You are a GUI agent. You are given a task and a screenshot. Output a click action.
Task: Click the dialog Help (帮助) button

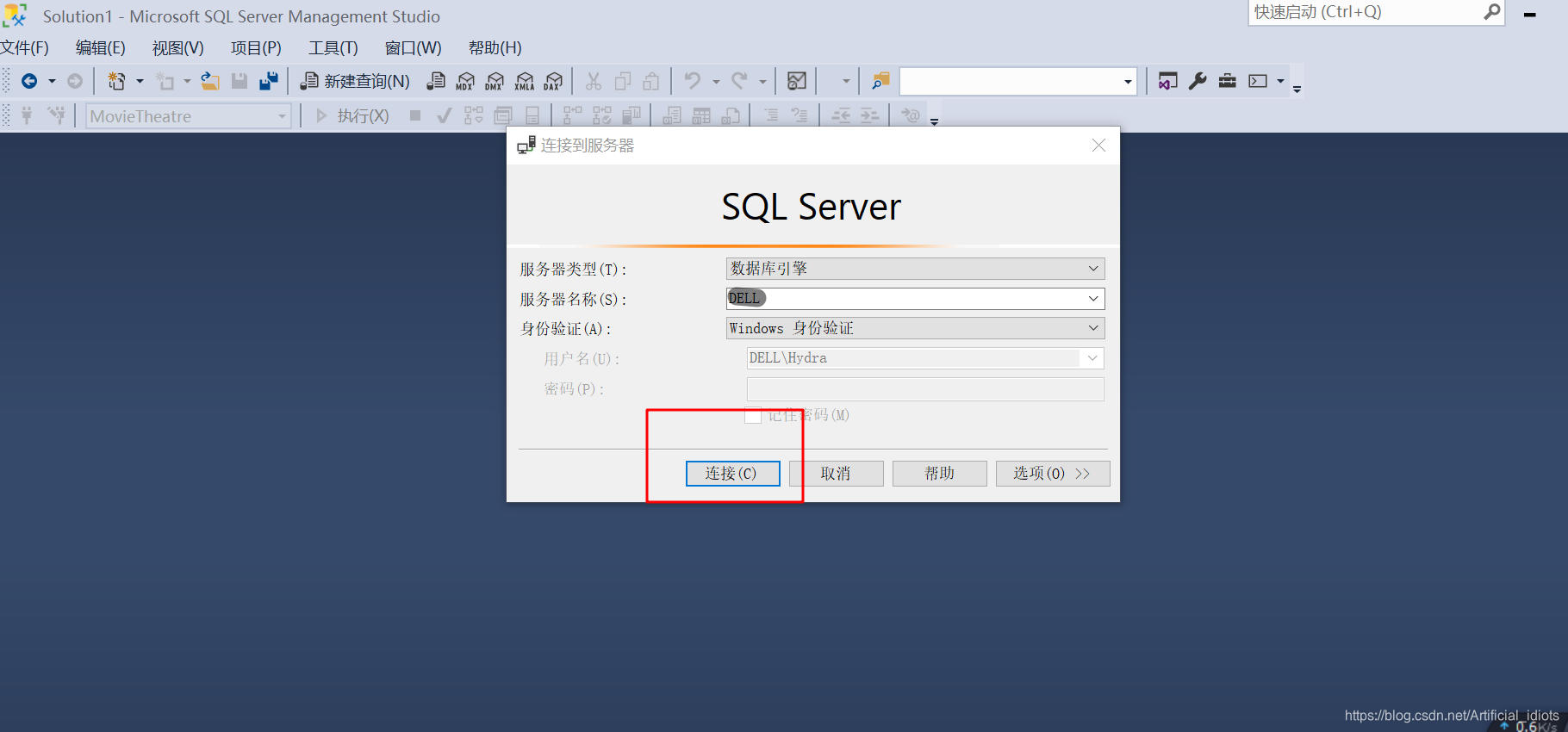click(x=939, y=474)
